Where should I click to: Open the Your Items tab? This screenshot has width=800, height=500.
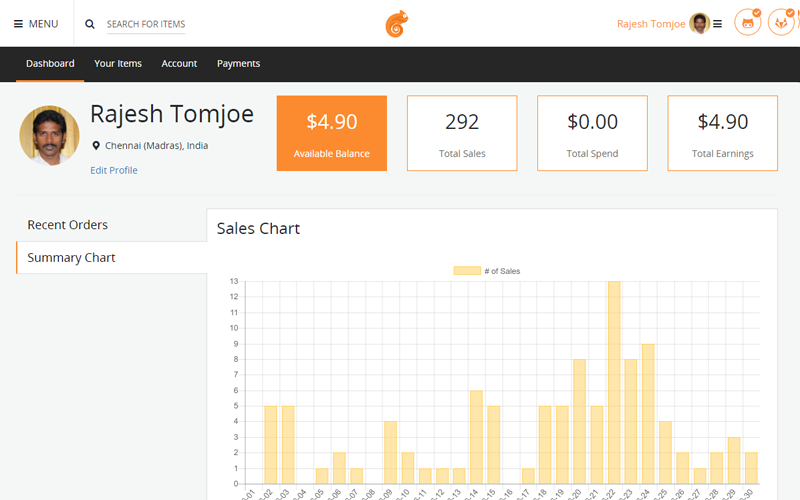pyautogui.click(x=118, y=64)
